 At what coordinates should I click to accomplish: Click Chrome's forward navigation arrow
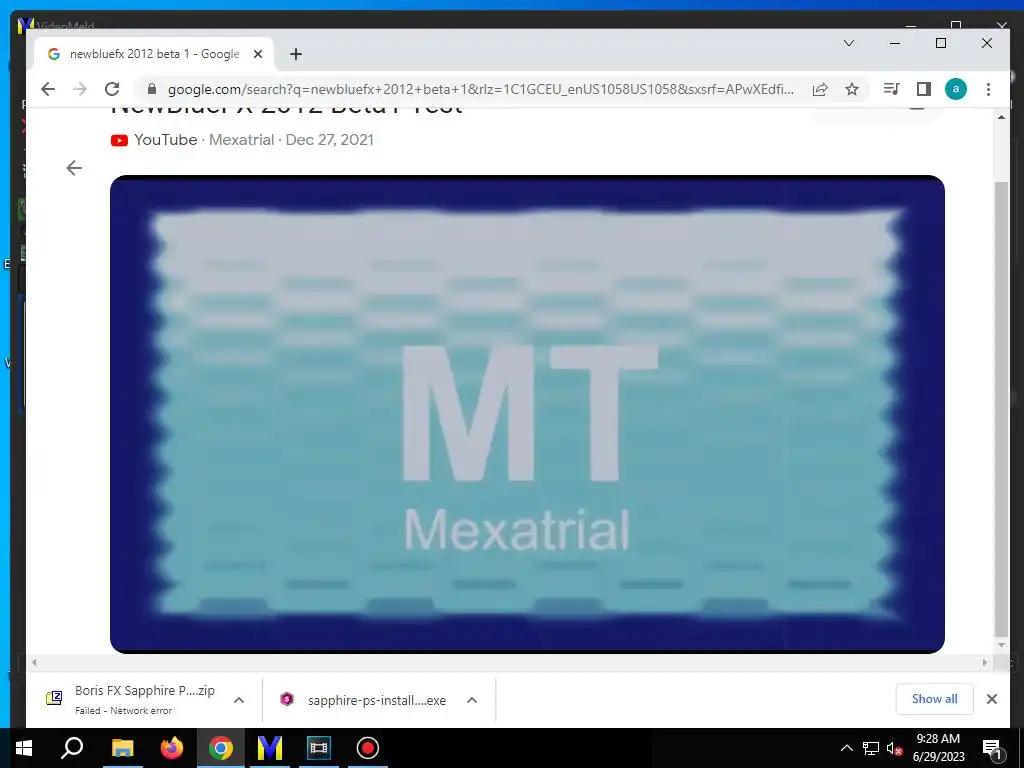[x=80, y=89]
